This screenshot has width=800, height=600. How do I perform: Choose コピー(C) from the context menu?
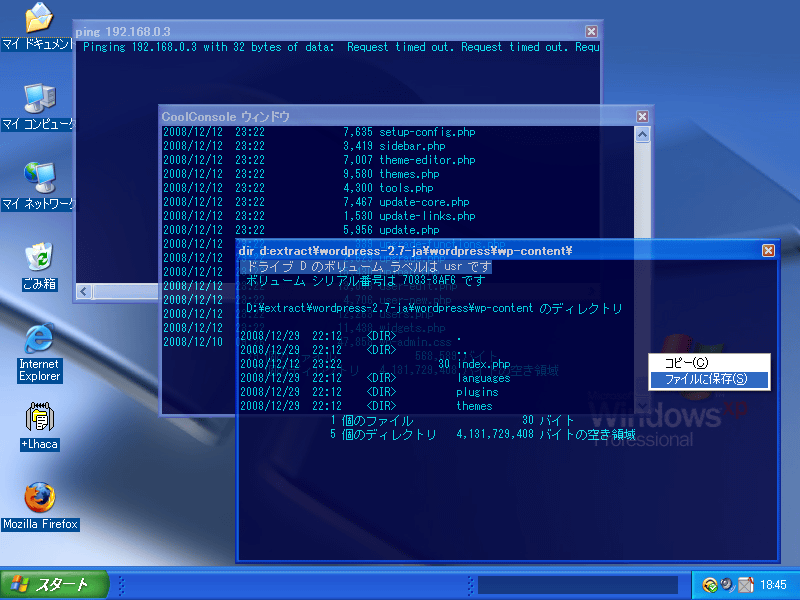coord(709,363)
